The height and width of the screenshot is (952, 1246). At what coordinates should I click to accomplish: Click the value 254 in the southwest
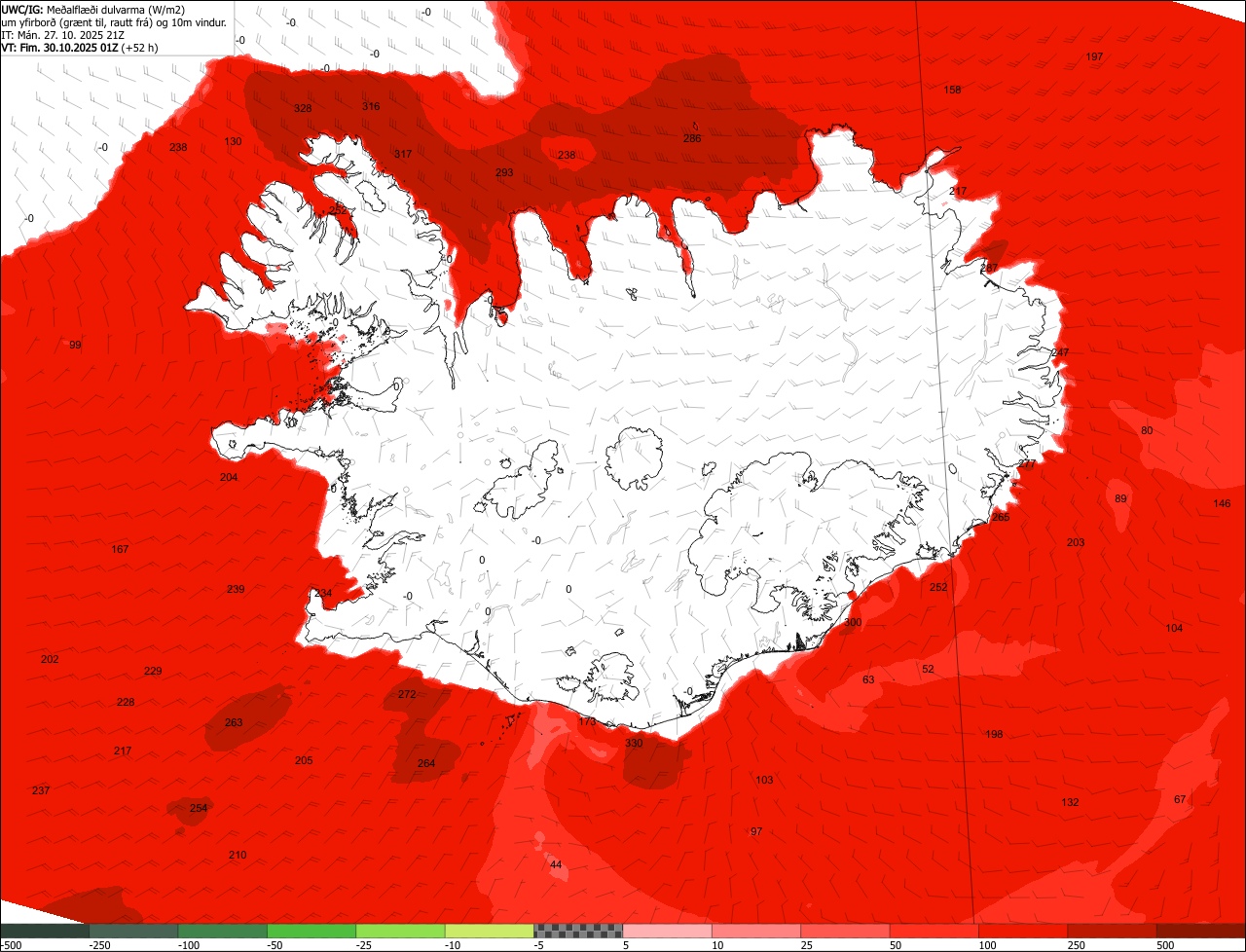tap(199, 808)
